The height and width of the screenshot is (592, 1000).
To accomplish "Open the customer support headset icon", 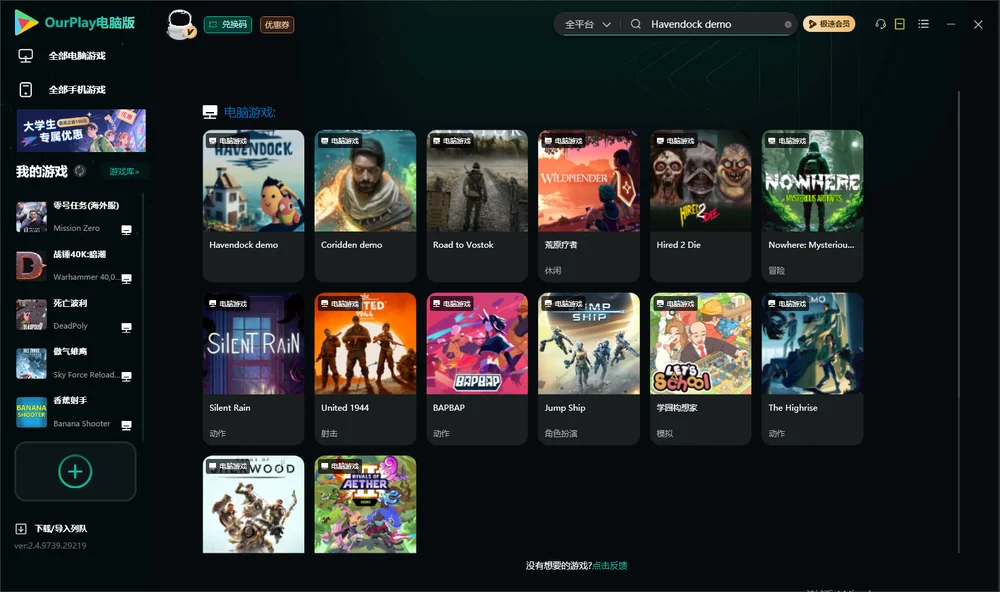I will (x=880, y=24).
